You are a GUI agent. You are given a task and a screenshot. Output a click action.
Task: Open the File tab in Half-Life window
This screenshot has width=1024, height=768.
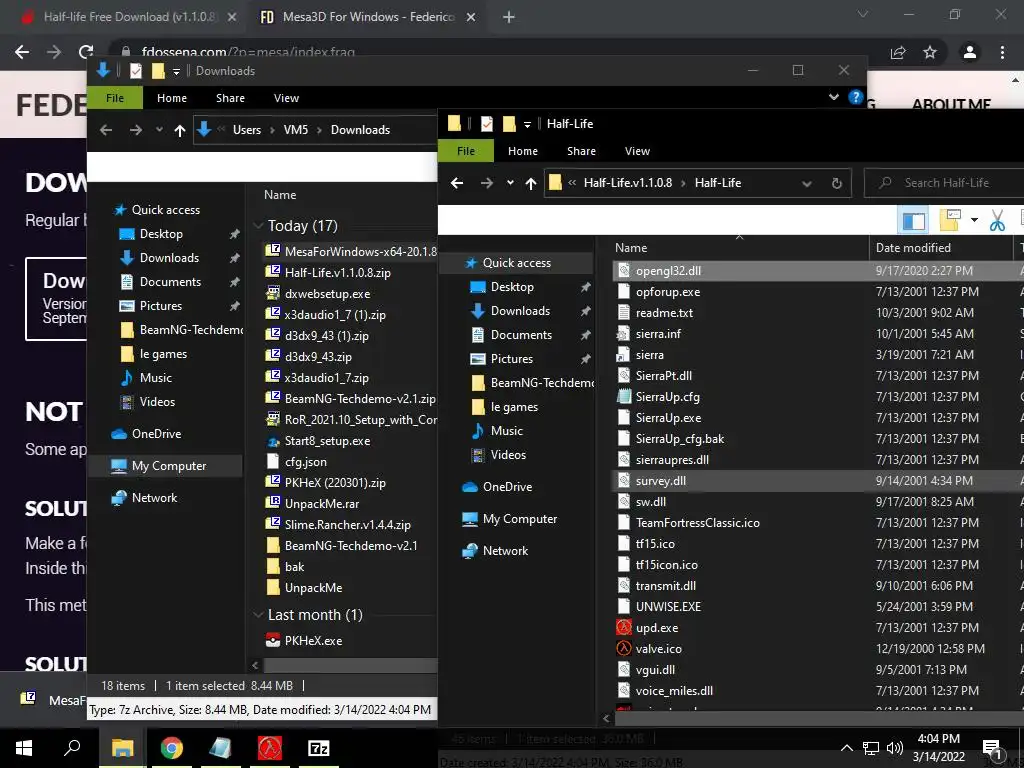click(466, 151)
